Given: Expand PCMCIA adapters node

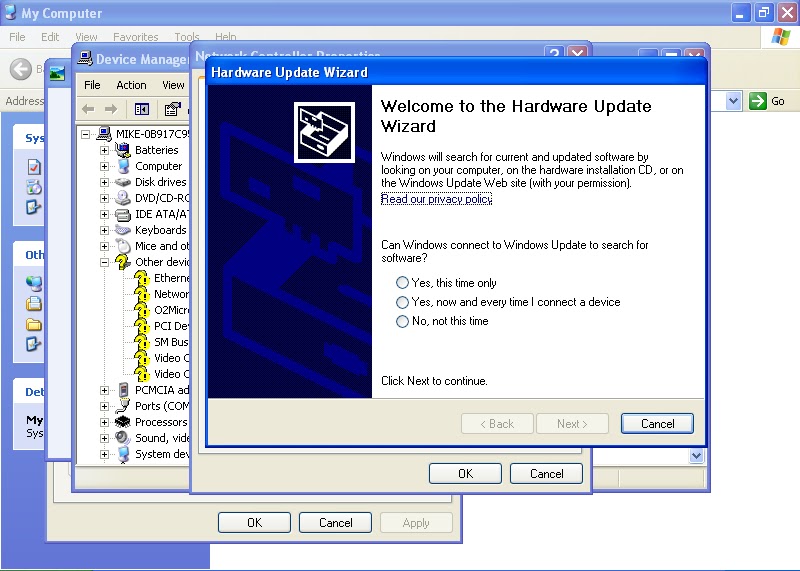Looking at the screenshot, I should [105, 390].
